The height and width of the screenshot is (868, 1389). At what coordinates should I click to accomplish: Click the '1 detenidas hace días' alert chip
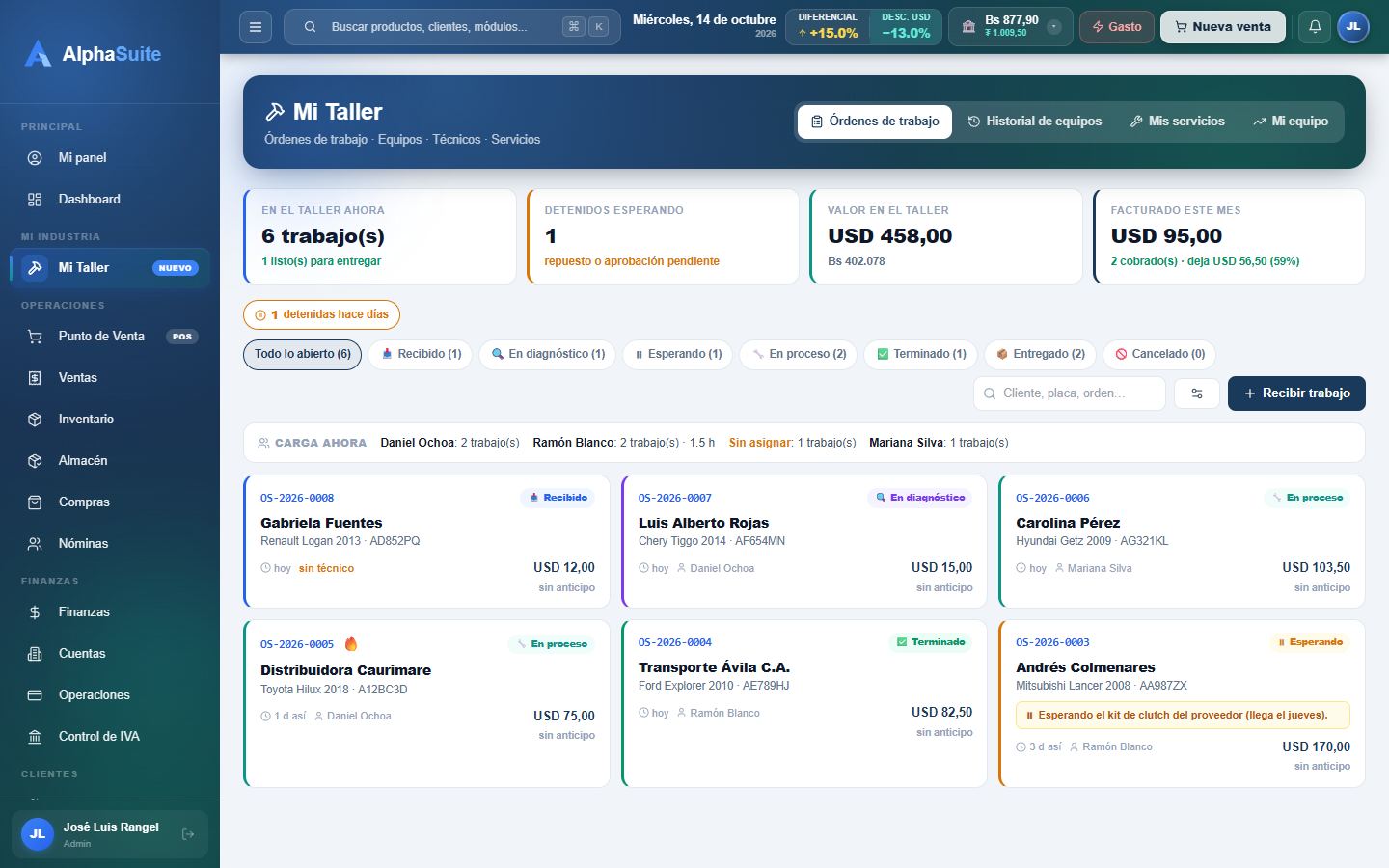point(321,315)
